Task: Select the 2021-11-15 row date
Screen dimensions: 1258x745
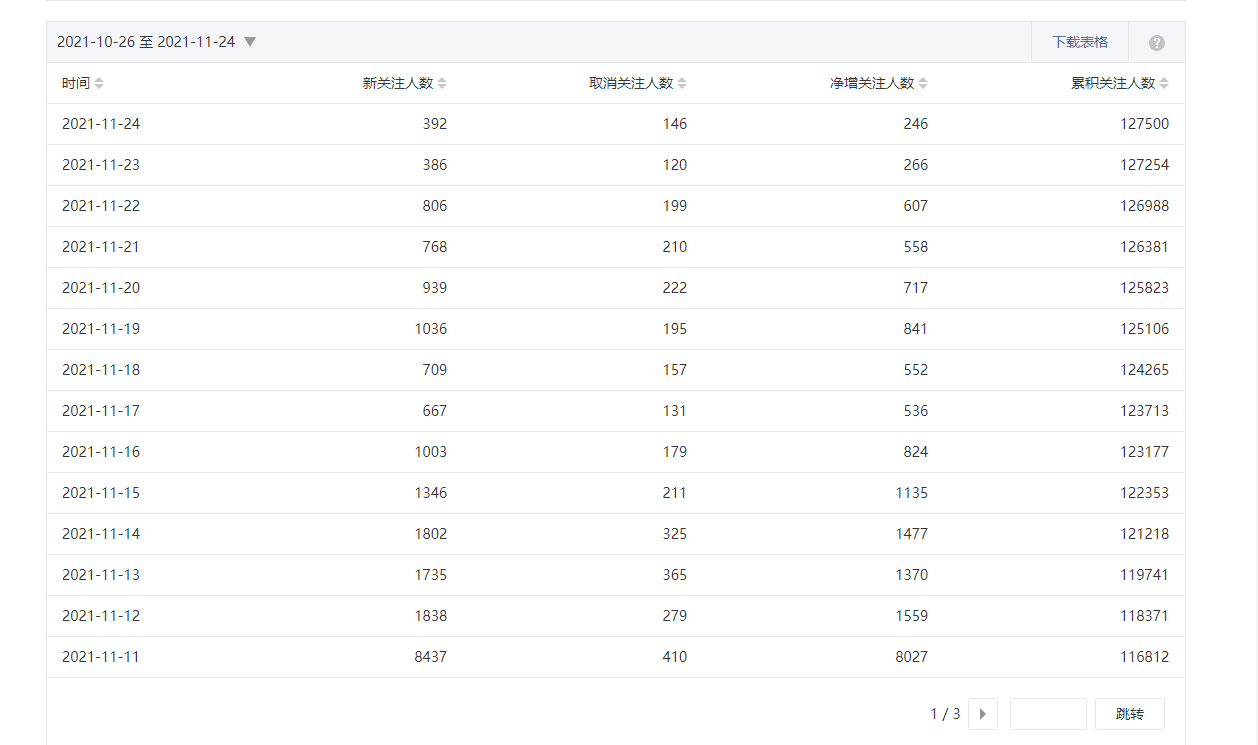Action: pos(101,493)
